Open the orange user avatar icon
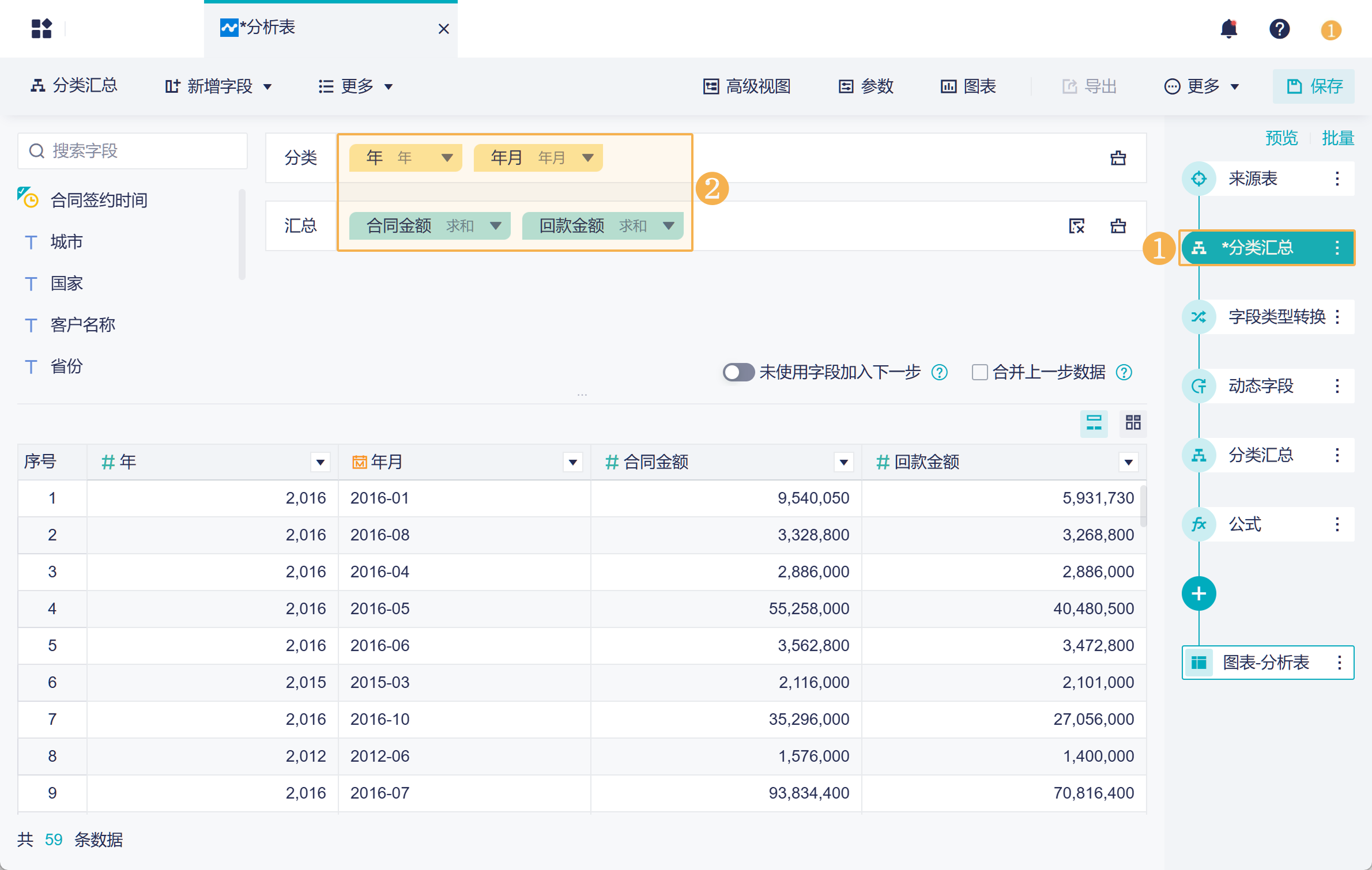Image resolution: width=1372 pixels, height=870 pixels. click(1331, 29)
